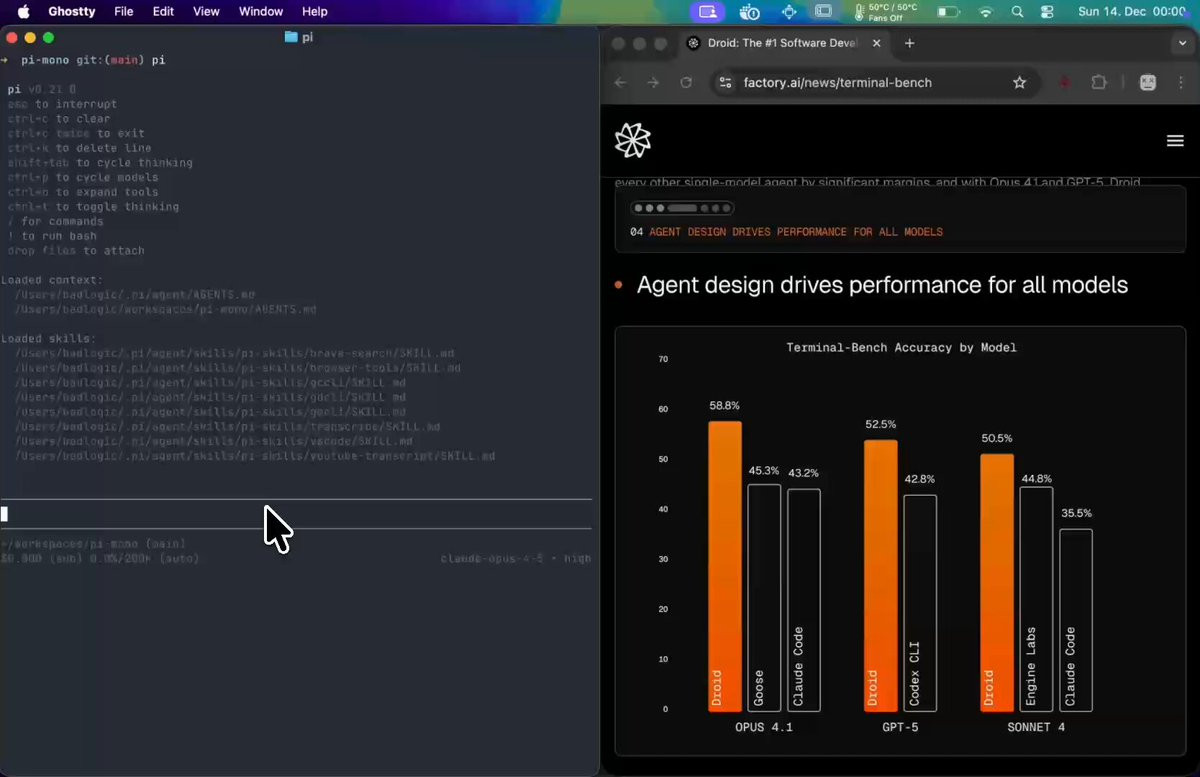This screenshot has width=1200, height=777.
Task: Click the Factory logo on the page
Action: pyautogui.click(x=633, y=141)
